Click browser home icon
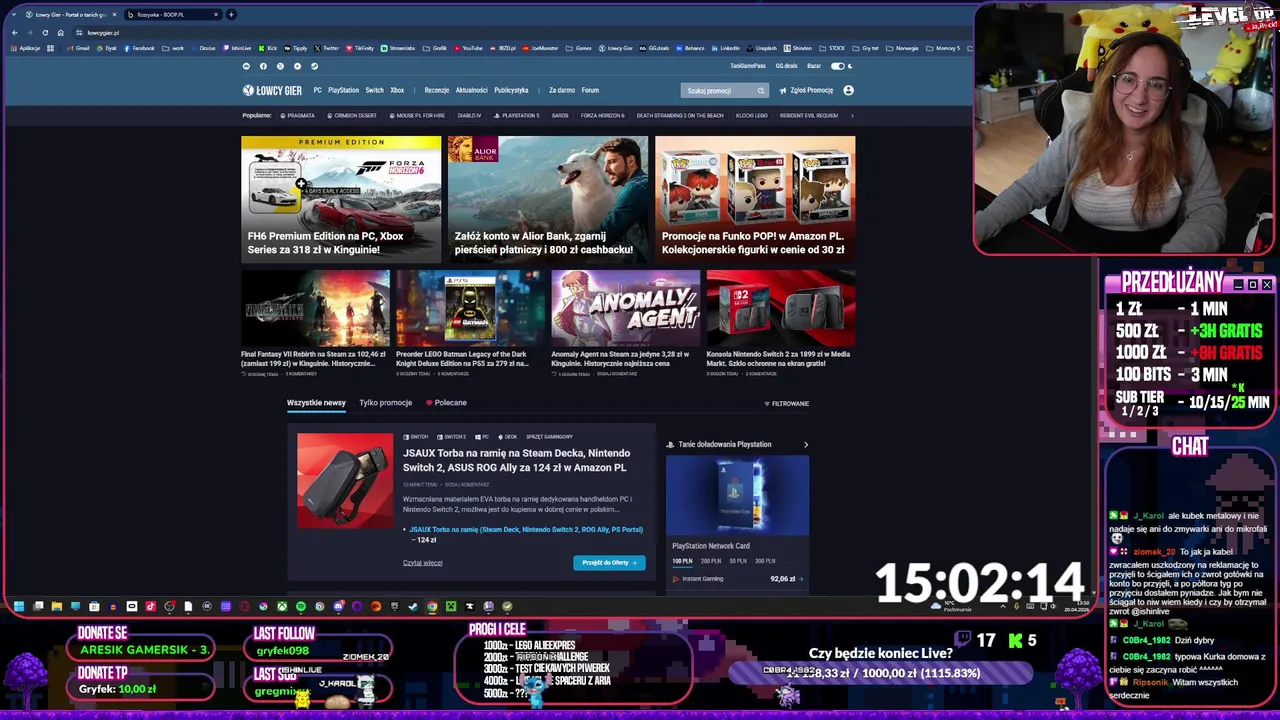This screenshot has height=720, width=1280. coord(60,32)
